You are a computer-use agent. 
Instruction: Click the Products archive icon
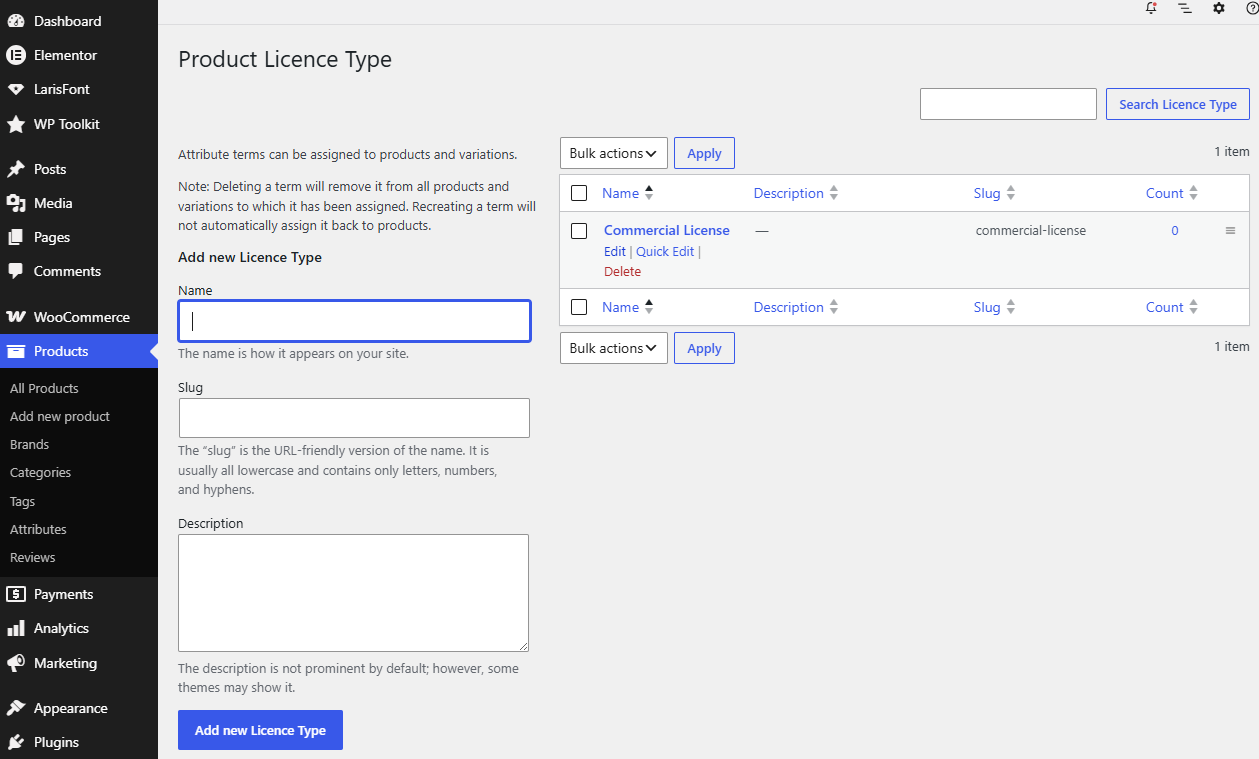[16, 351]
